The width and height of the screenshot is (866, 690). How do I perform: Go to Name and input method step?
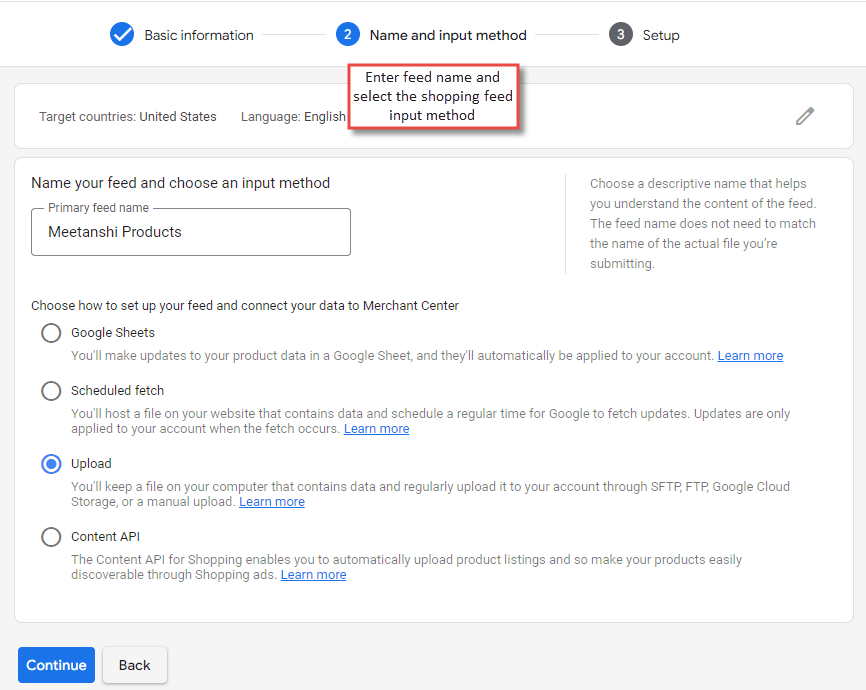point(448,35)
